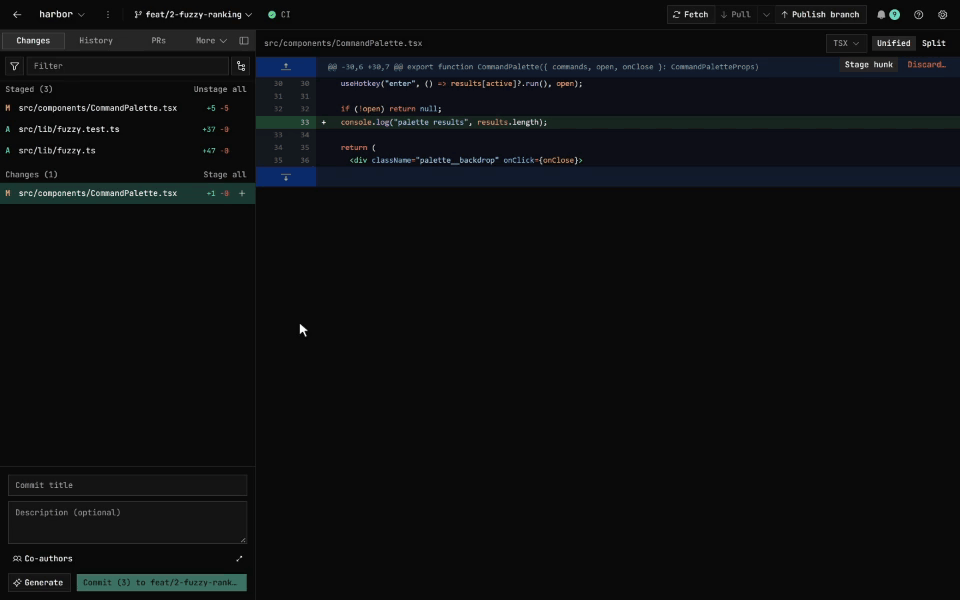Image resolution: width=960 pixels, height=600 pixels.
Task: Click the A status badge of fuzzy.ts
Action: 8,151
